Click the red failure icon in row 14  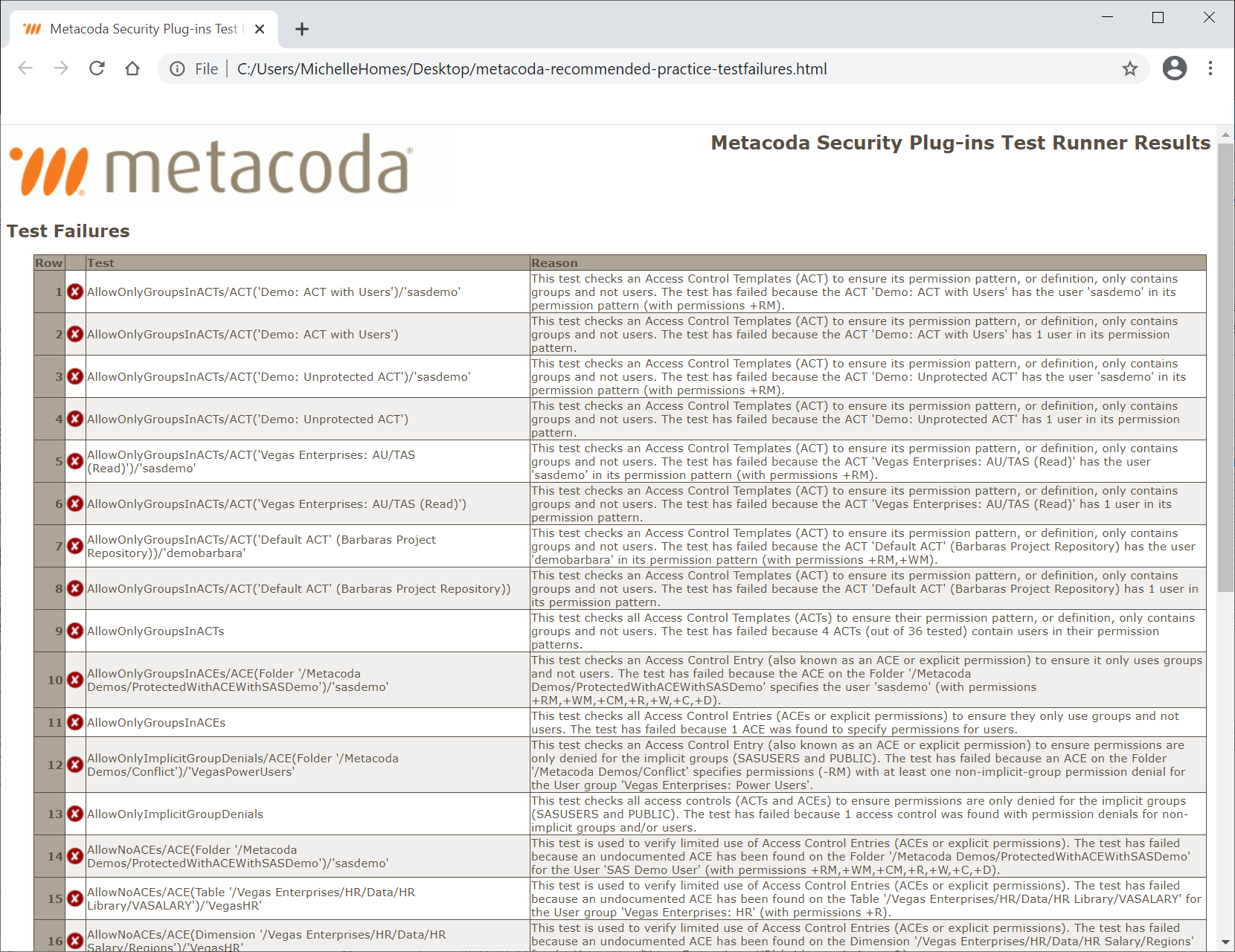(75, 856)
